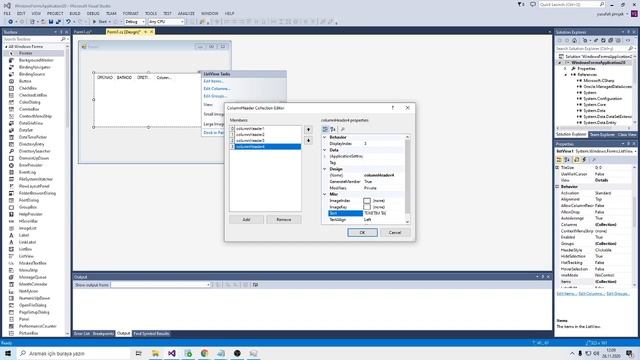Show Events lightning icon in Properties panel
The image size is (640, 360).
584,160
